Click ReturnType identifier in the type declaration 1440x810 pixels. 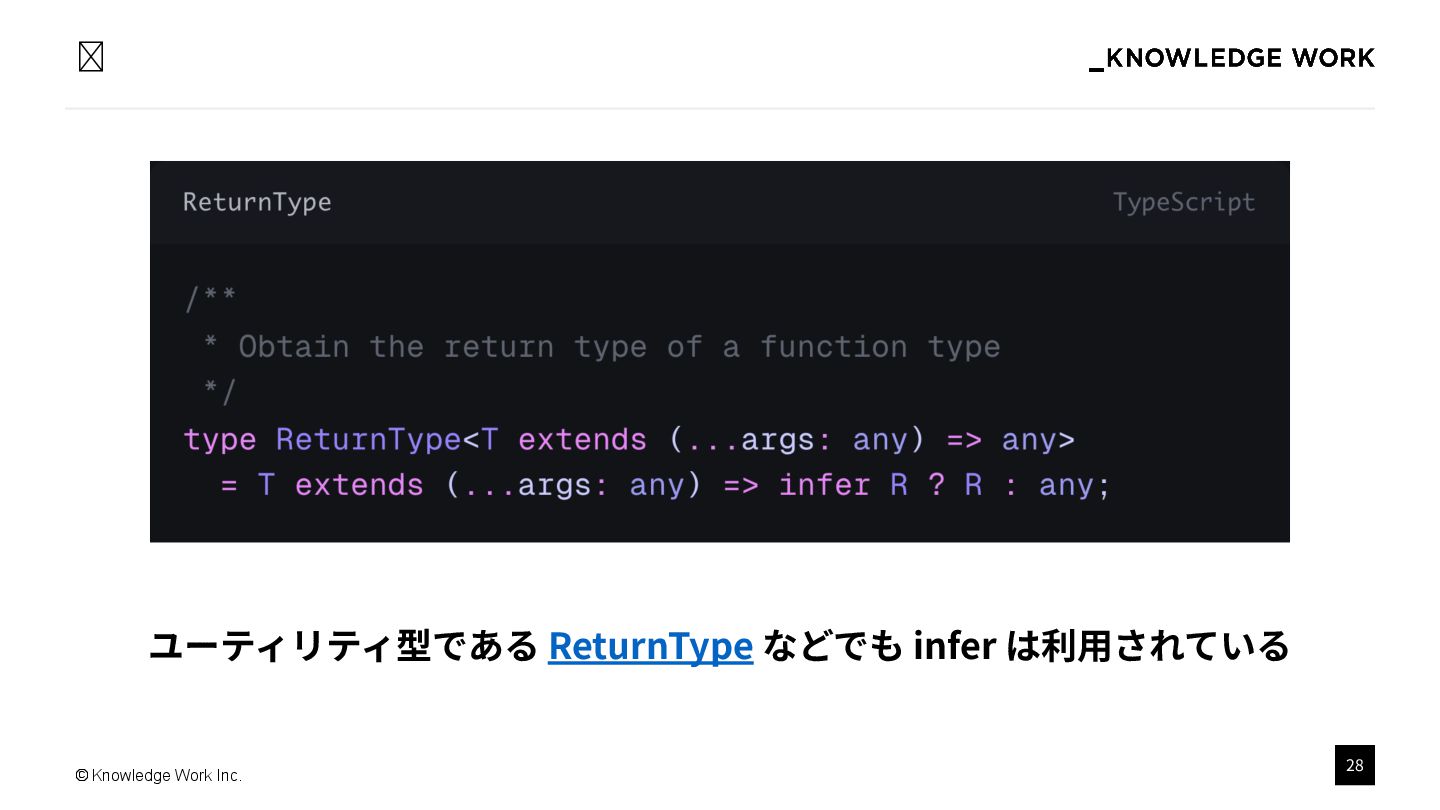click(x=368, y=440)
